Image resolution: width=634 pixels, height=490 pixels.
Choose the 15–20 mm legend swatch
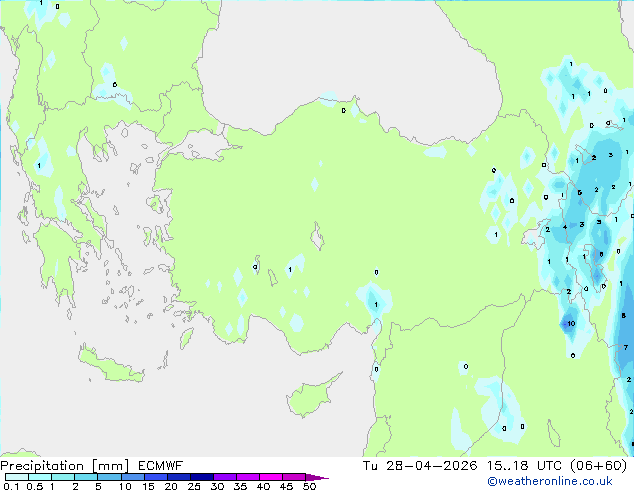click(155, 477)
